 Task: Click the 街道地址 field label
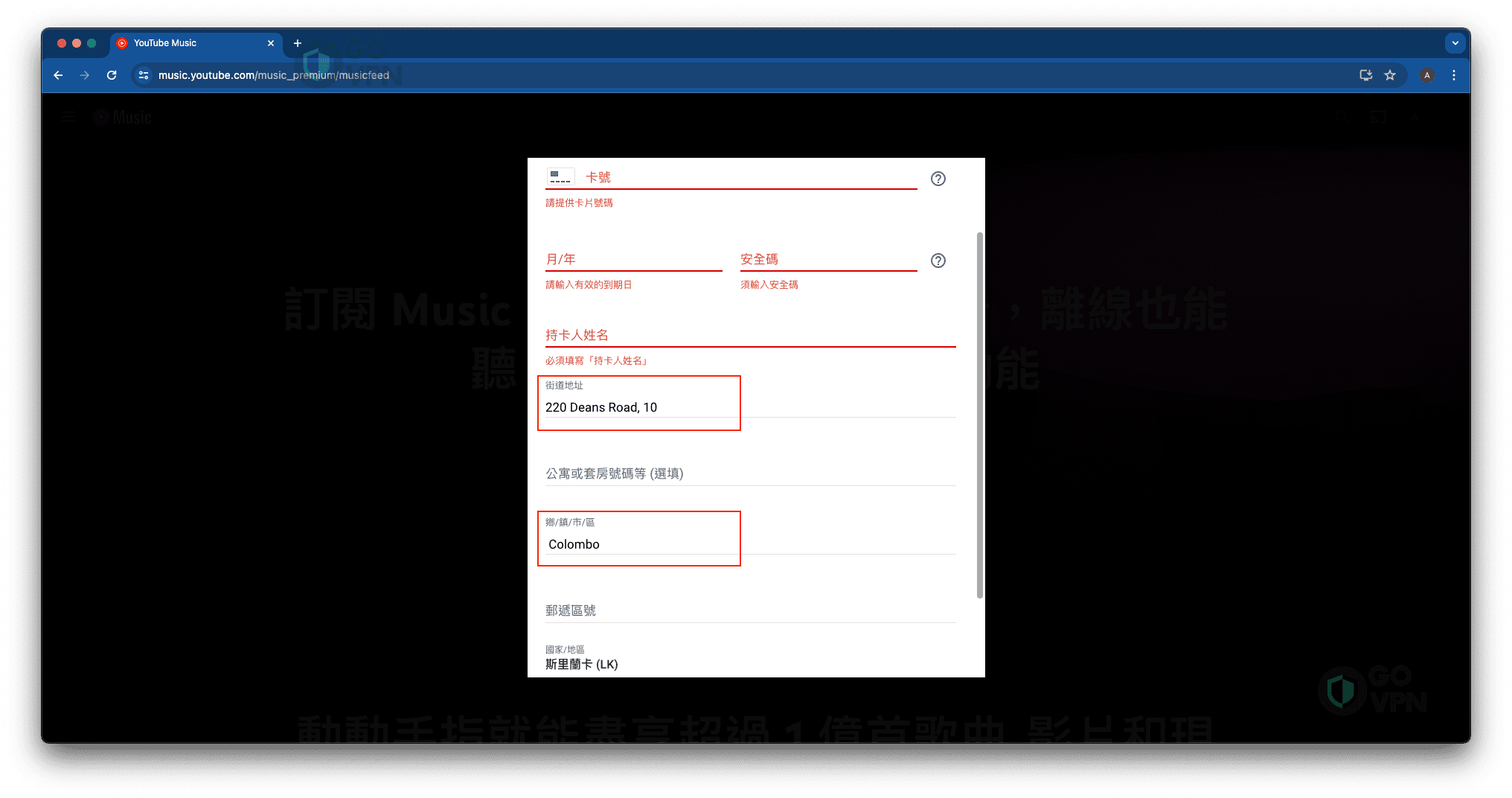(x=564, y=385)
